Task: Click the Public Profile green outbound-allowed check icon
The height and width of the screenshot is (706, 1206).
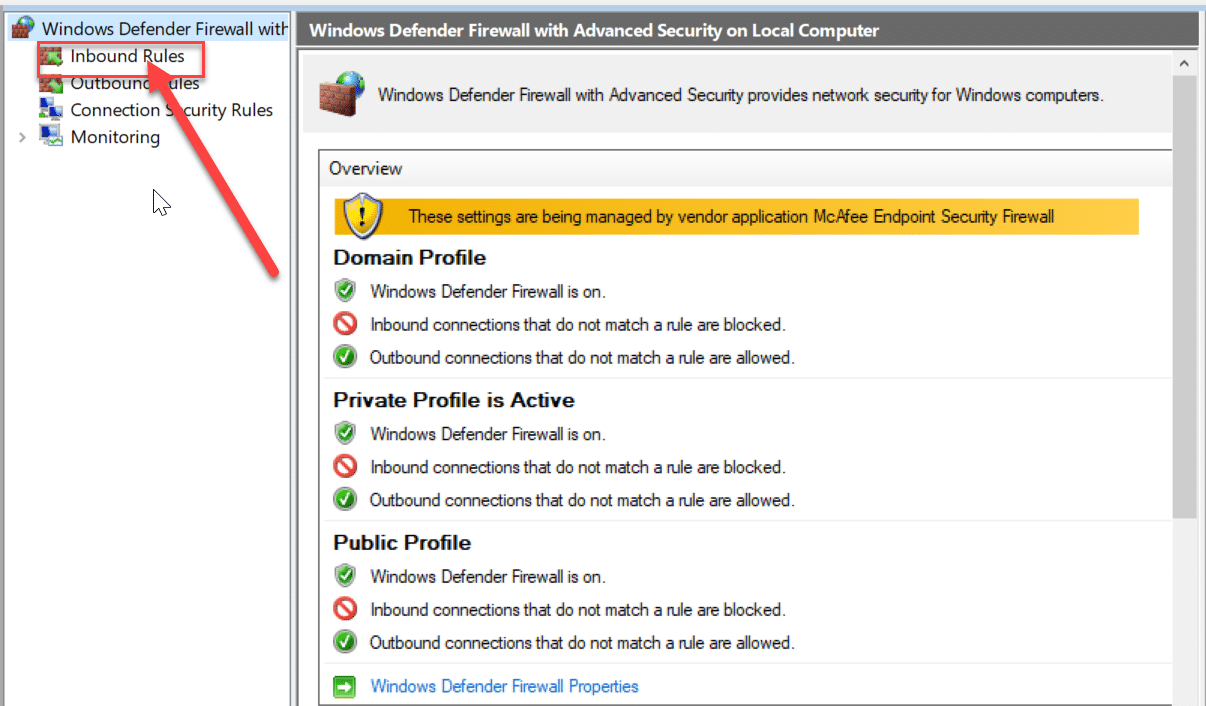Action: [x=345, y=642]
